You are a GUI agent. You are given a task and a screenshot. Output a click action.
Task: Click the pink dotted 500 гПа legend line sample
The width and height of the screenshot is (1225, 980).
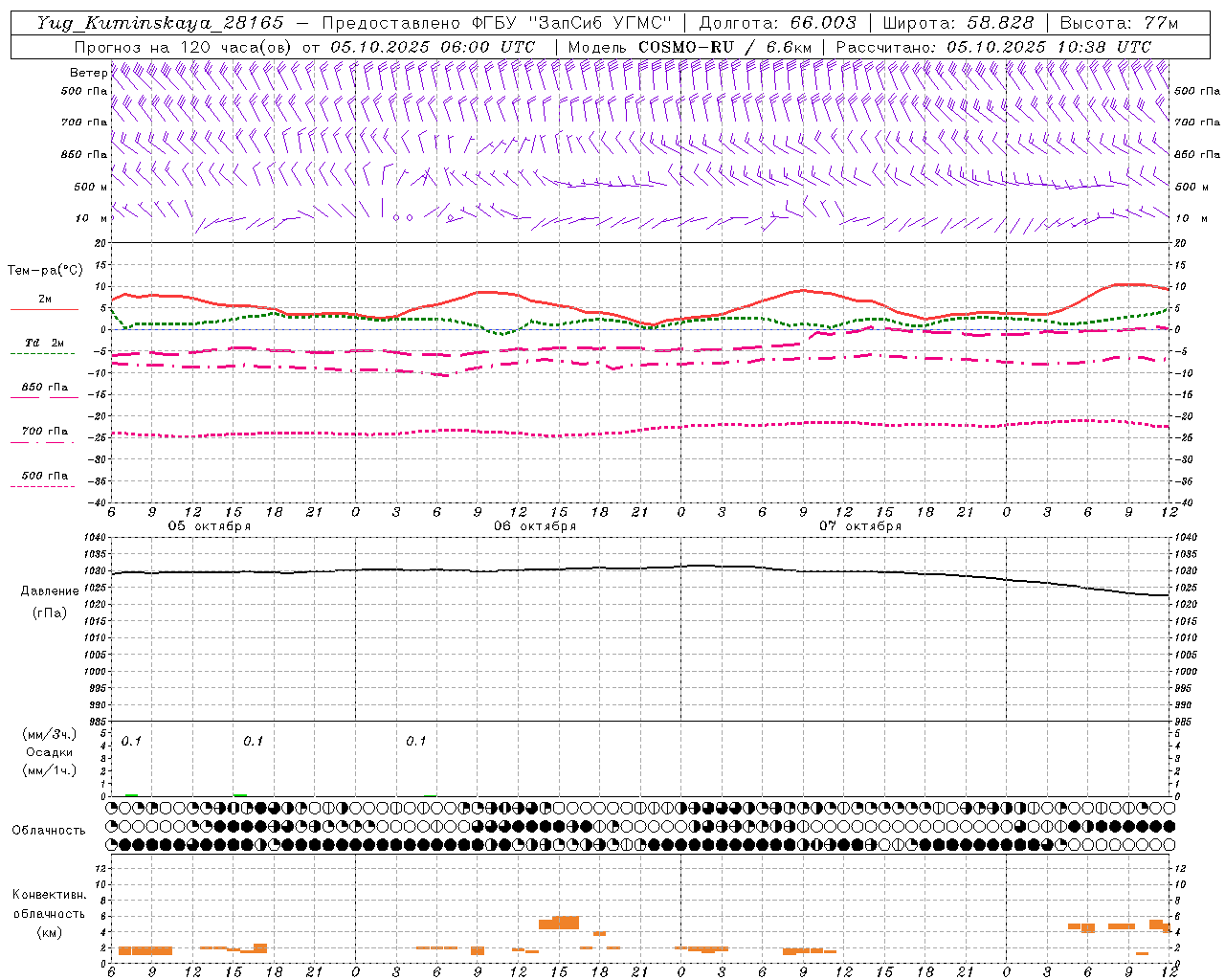pos(42,487)
